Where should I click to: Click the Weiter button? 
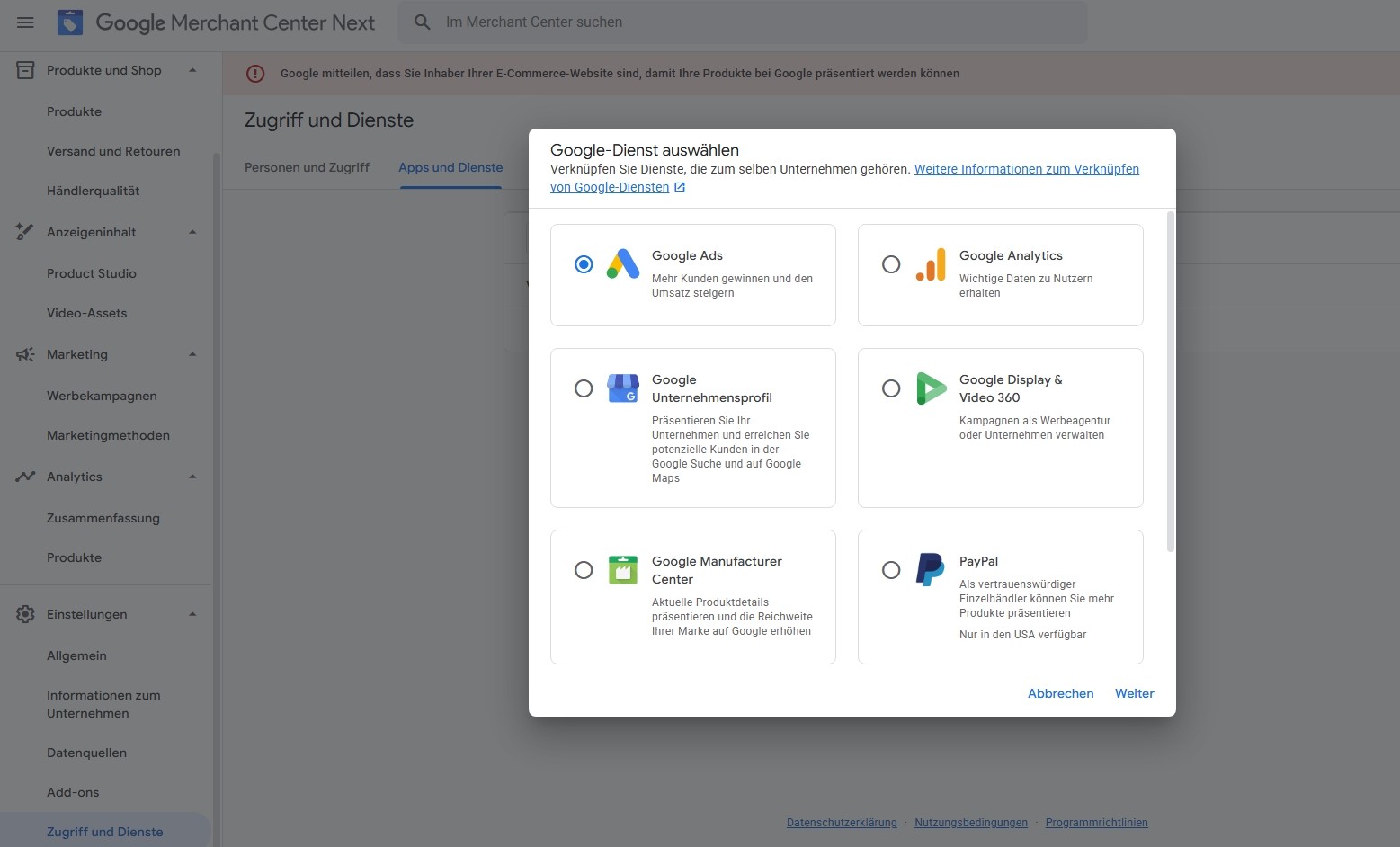[1134, 693]
